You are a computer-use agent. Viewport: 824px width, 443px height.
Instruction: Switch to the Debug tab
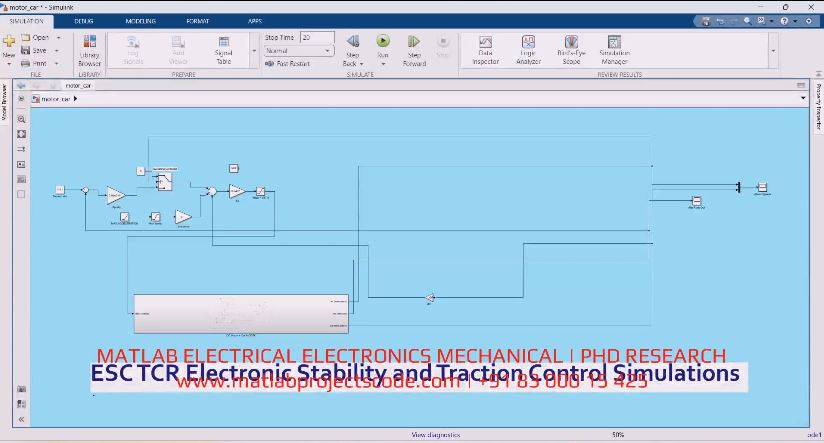pos(84,20)
